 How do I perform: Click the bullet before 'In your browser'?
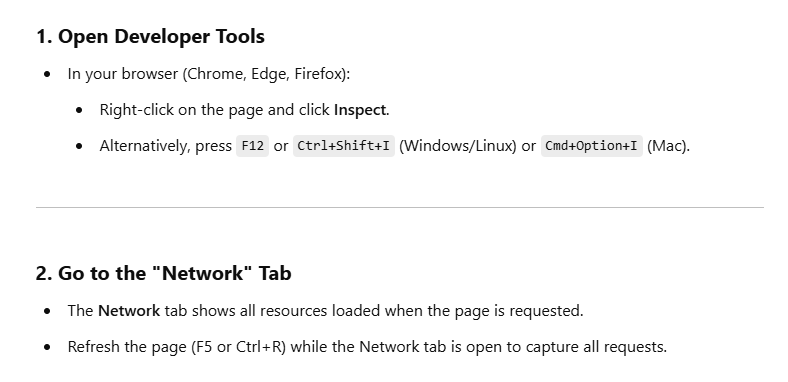point(47,75)
